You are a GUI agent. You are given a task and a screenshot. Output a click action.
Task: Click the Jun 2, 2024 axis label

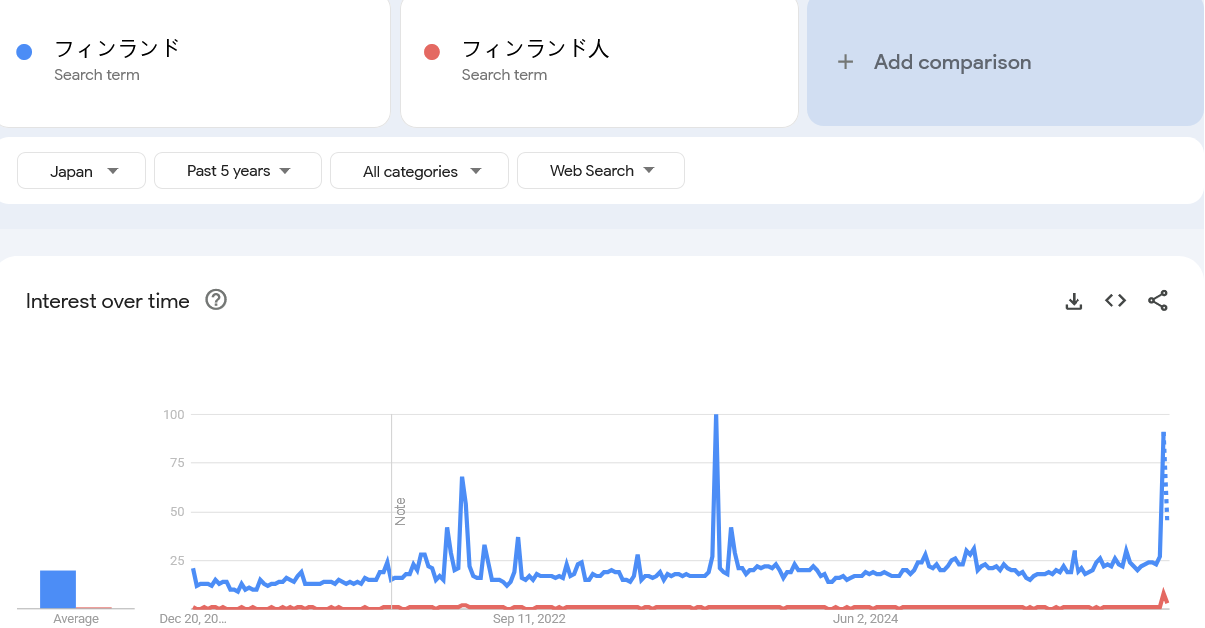point(865,619)
